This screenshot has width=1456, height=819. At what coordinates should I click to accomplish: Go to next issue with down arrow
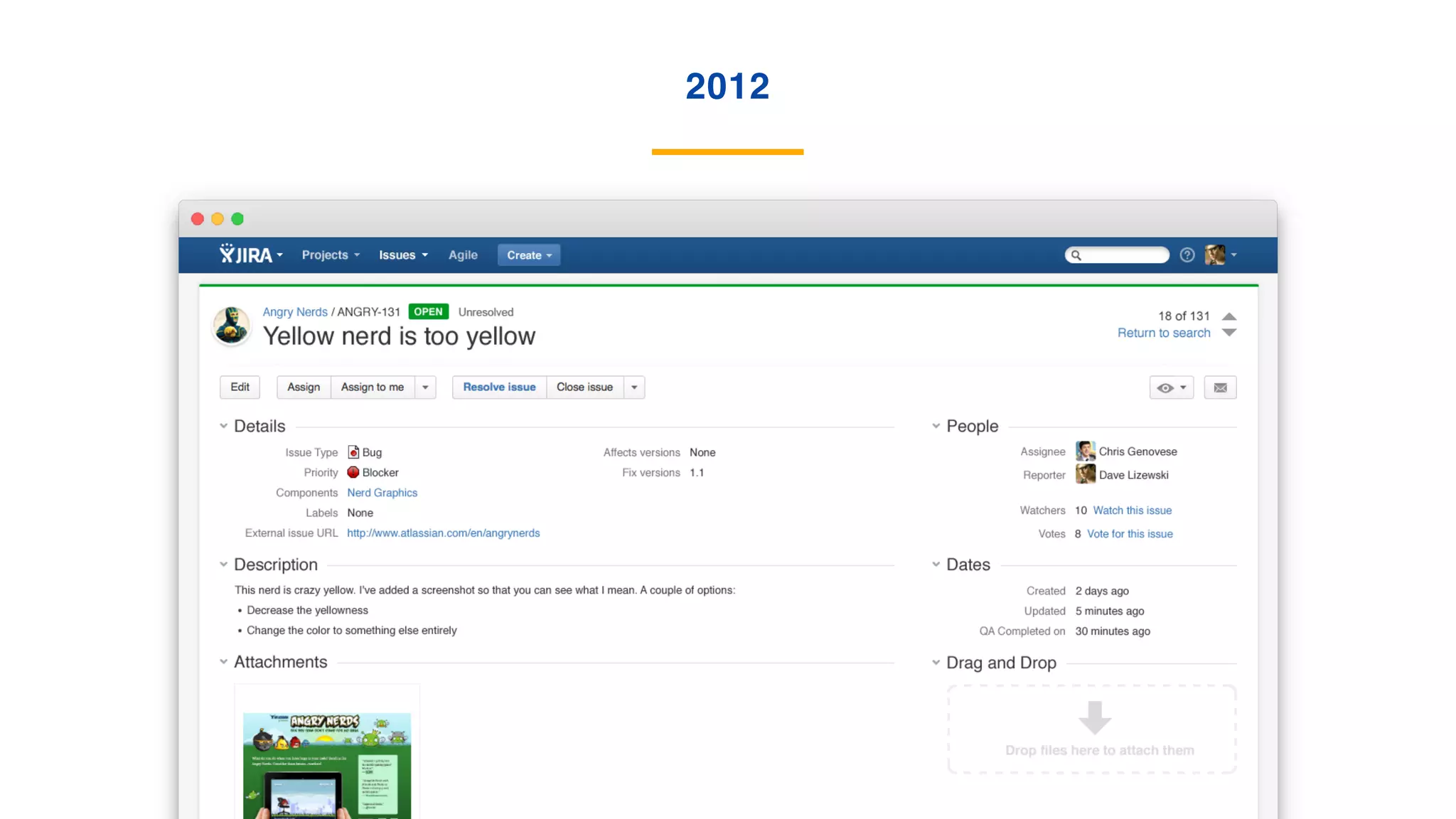(1229, 333)
